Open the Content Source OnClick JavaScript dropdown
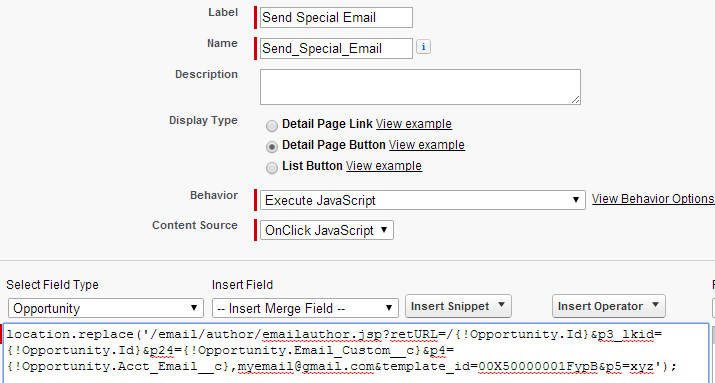This screenshot has width=715, height=383. 326,230
